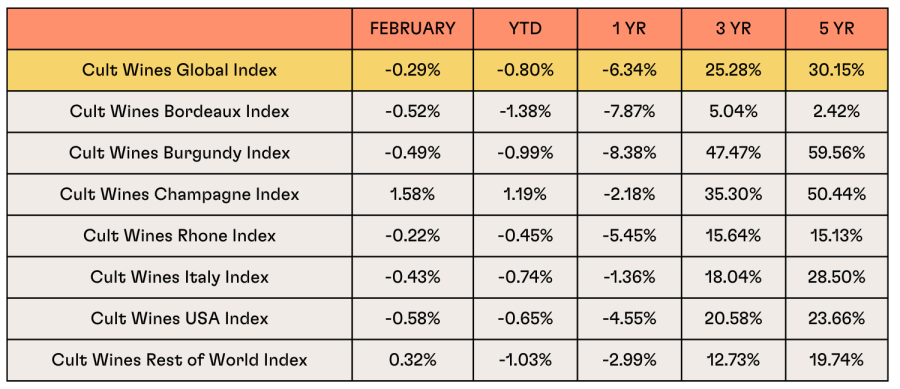This screenshot has width=900, height=389.
Task: Select Cult Wines Rhone Index label
Action: (x=180, y=235)
